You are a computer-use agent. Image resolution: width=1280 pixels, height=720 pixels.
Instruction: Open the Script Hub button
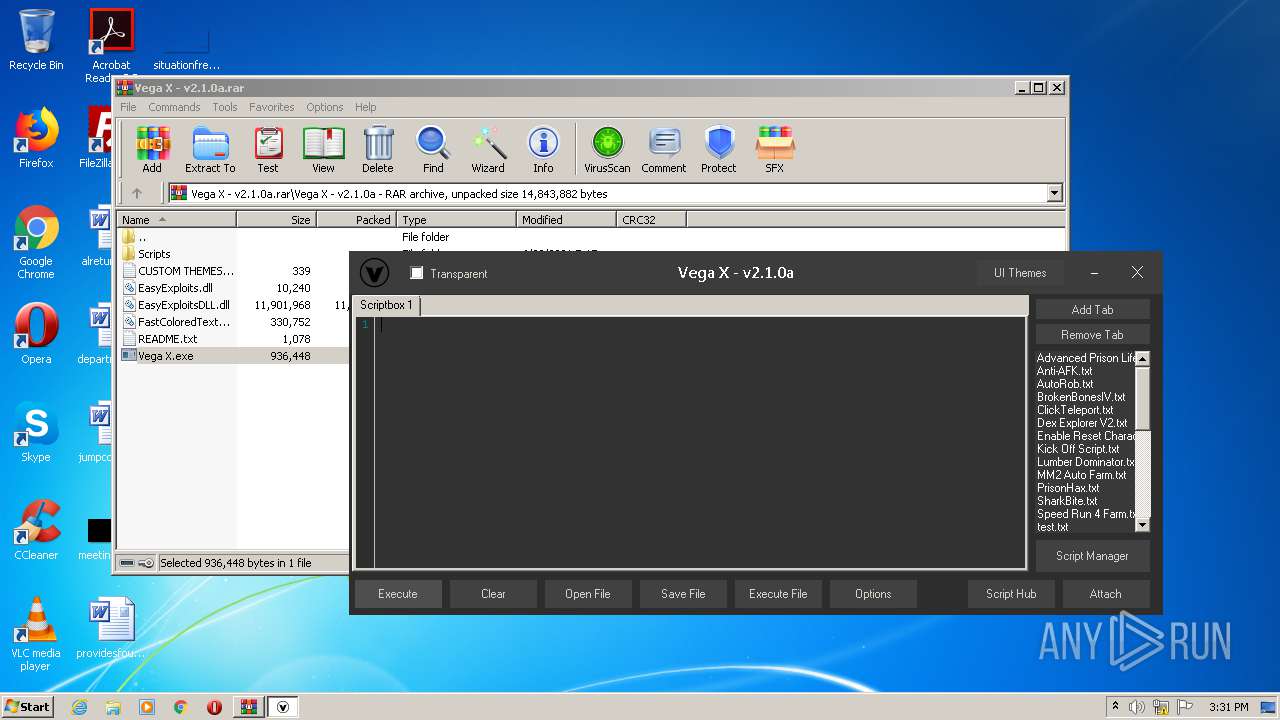point(1011,594)
